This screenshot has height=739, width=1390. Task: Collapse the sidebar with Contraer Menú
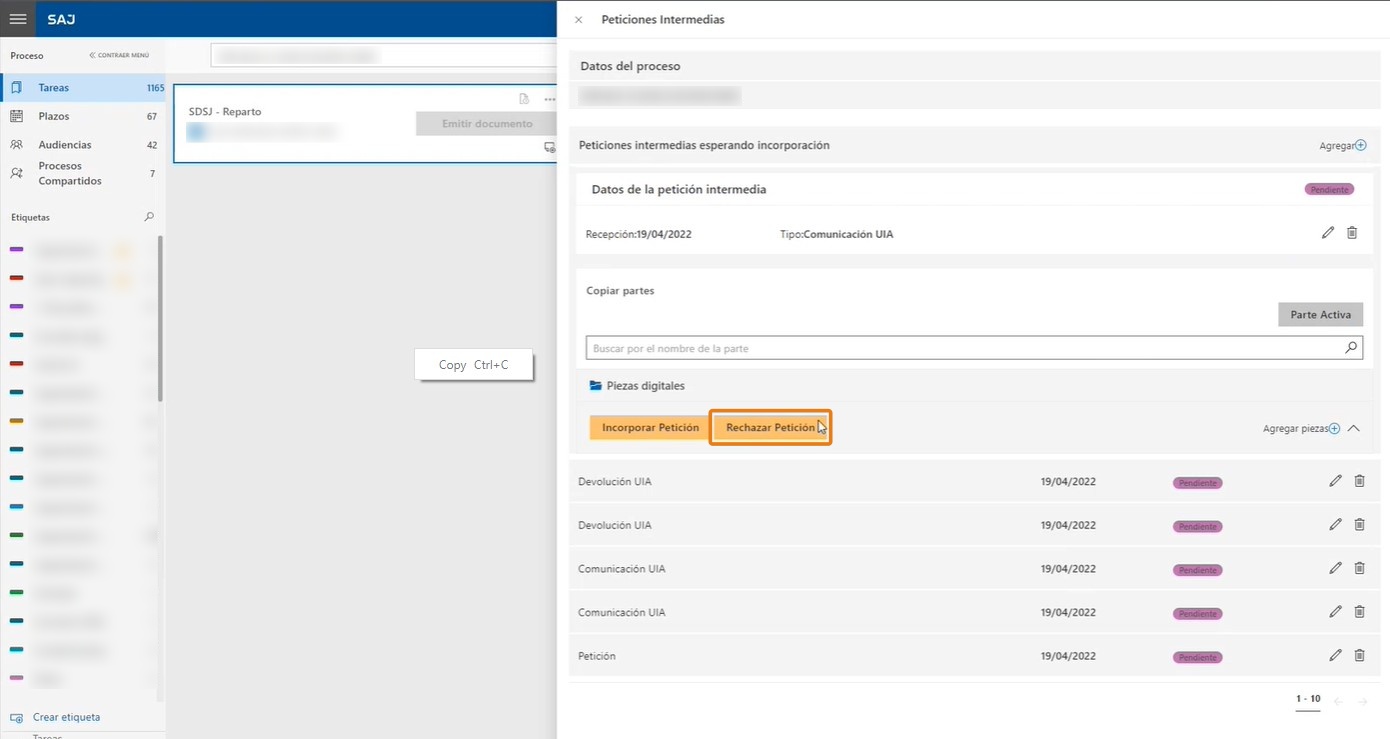tap(119, 55)
